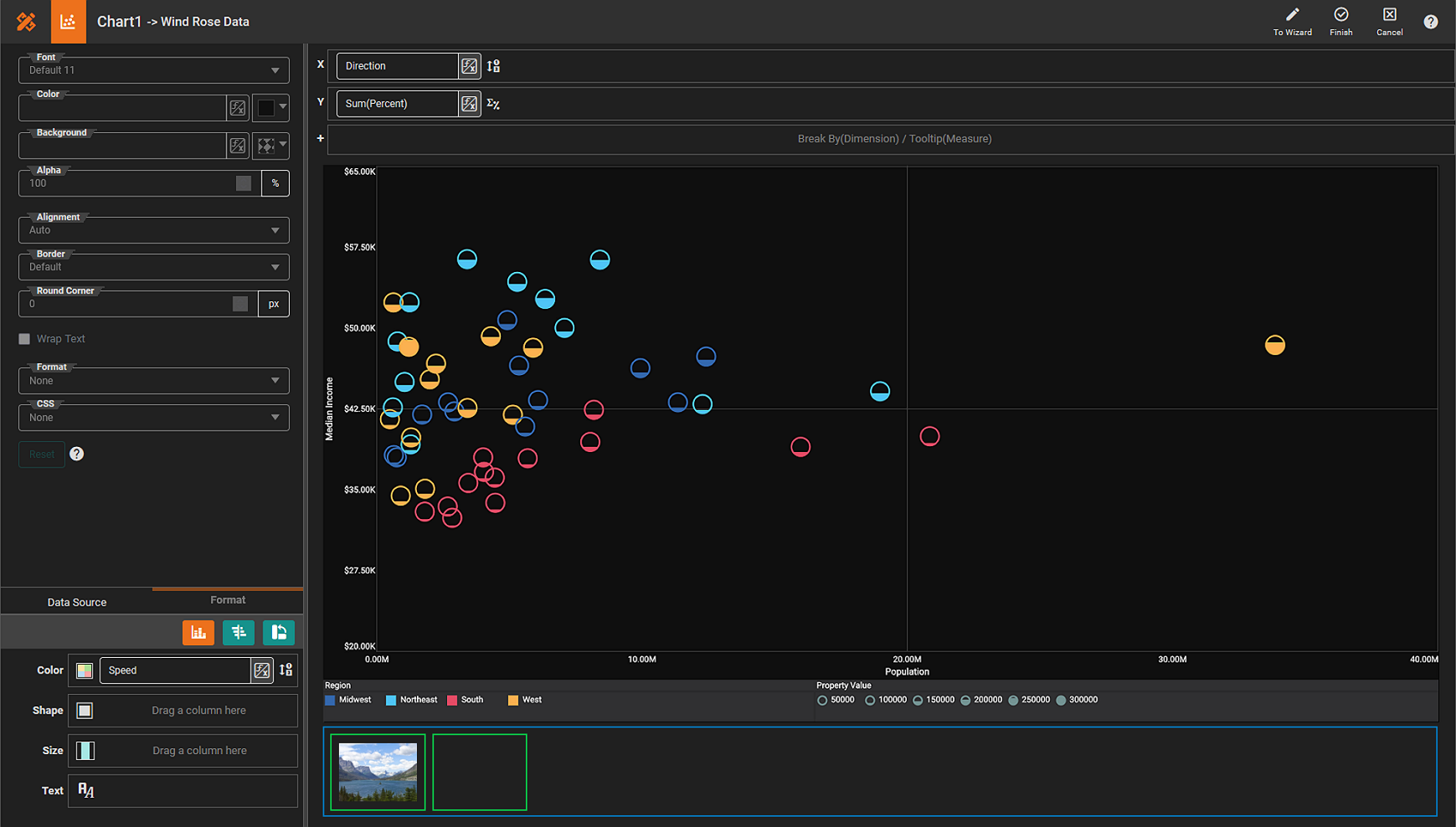Click the Text font icon in Text field

[85, 790]
